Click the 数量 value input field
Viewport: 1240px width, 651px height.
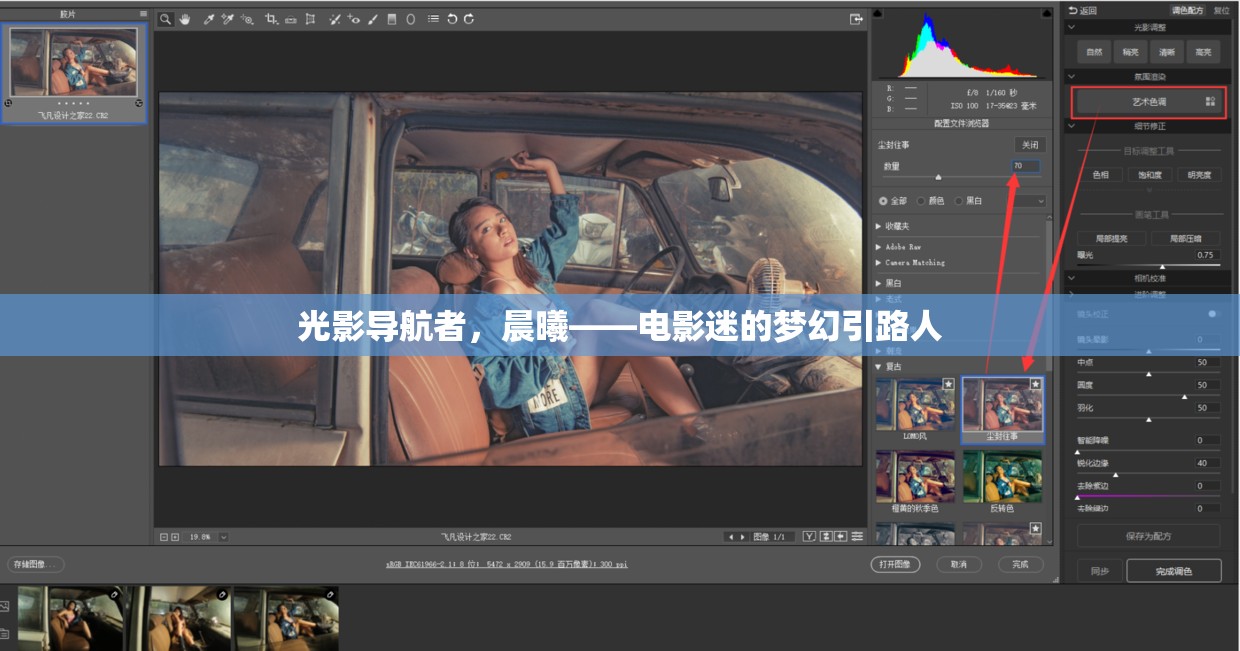[x=1026, y=166]
